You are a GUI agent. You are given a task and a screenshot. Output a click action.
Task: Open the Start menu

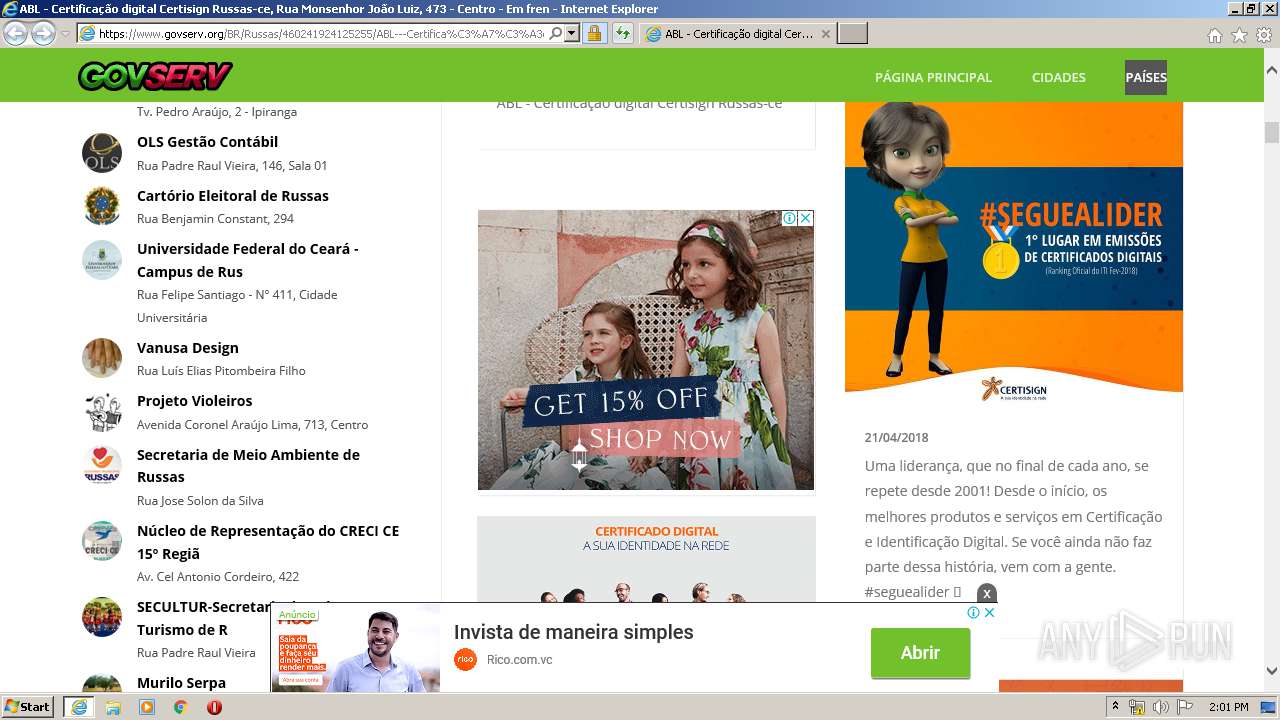[28, 707]
